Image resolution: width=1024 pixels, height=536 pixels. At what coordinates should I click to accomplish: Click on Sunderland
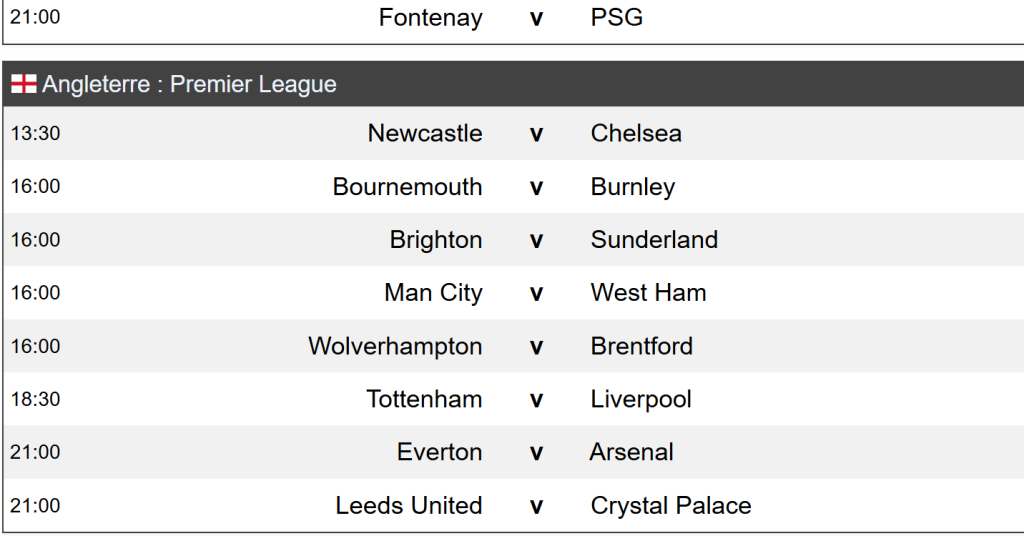(x=654, y=240)
